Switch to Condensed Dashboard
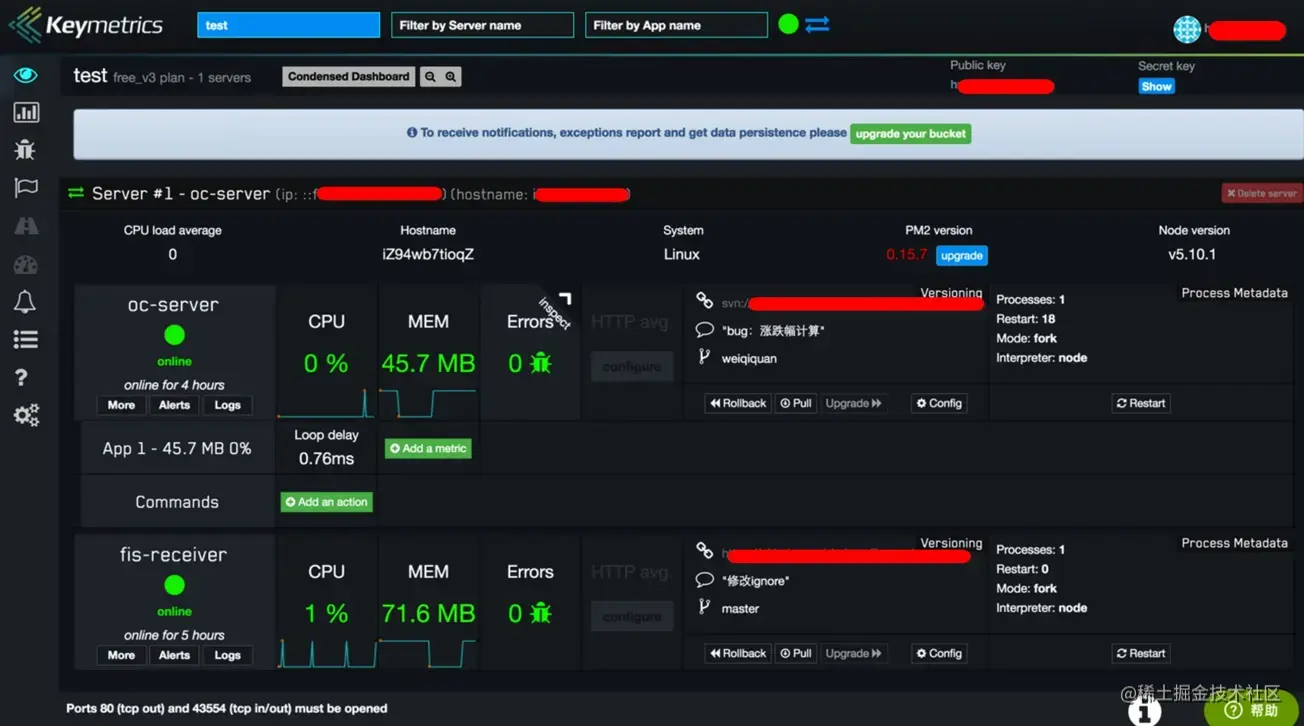This screenshot has height=726, width=1304. (x=349, y=76)
